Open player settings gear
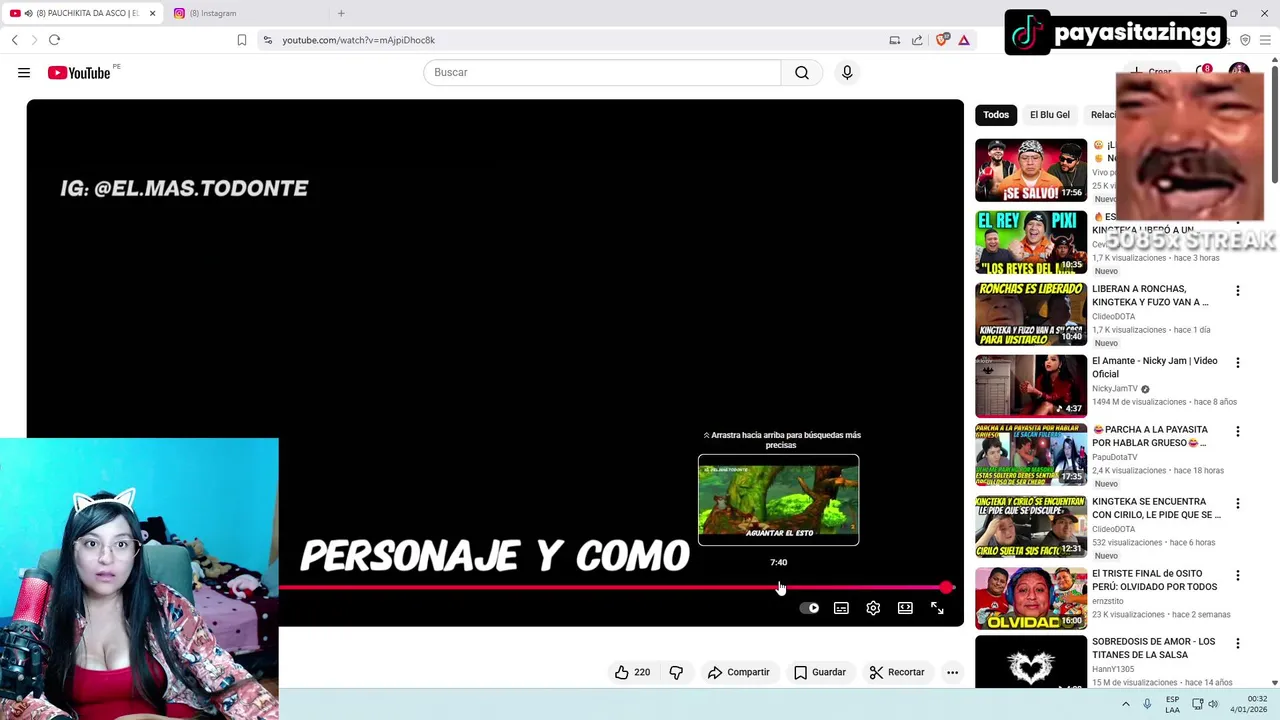1280x720 pixels. 873,608
